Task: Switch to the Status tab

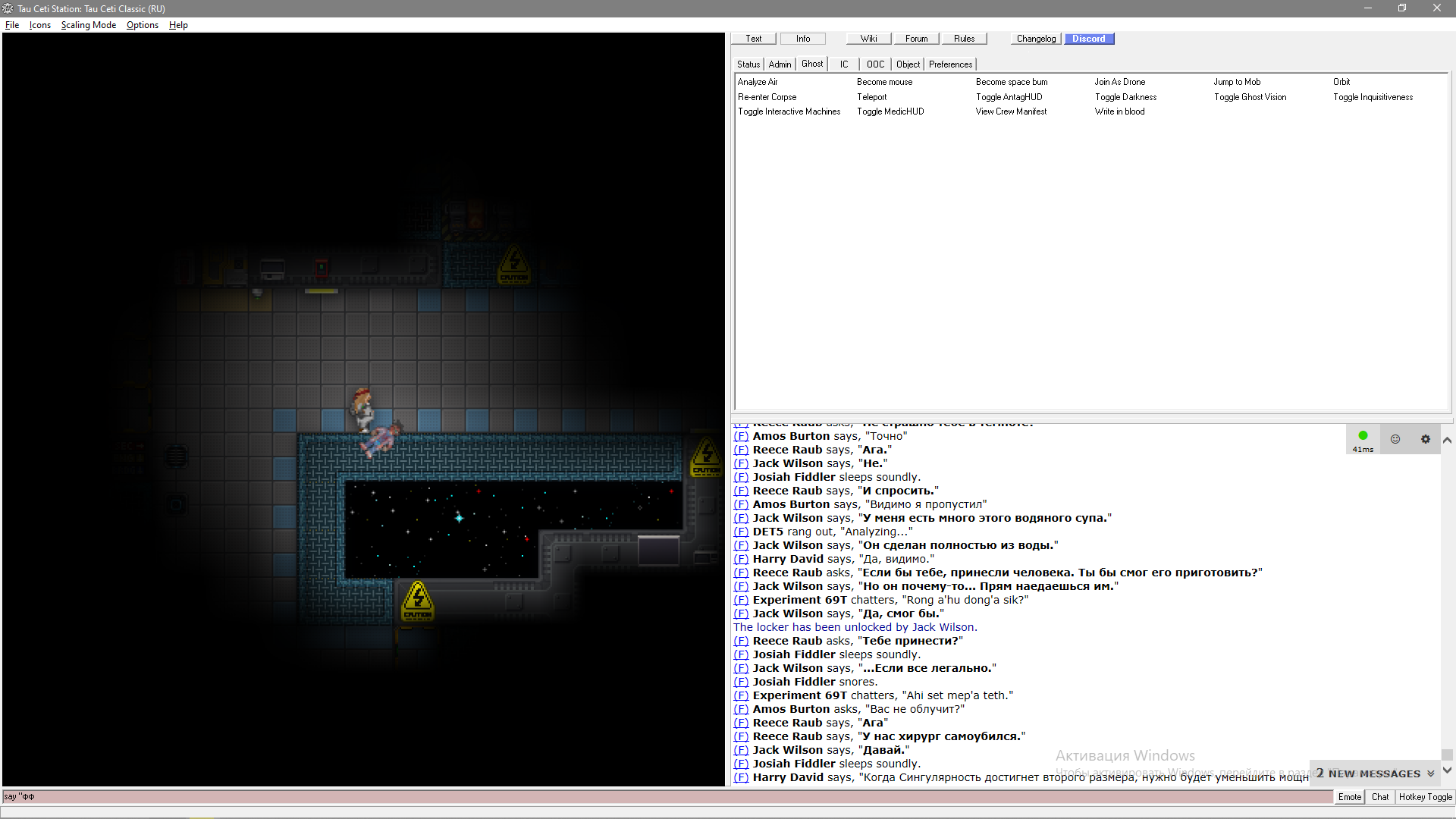Action: pos(748,64)
